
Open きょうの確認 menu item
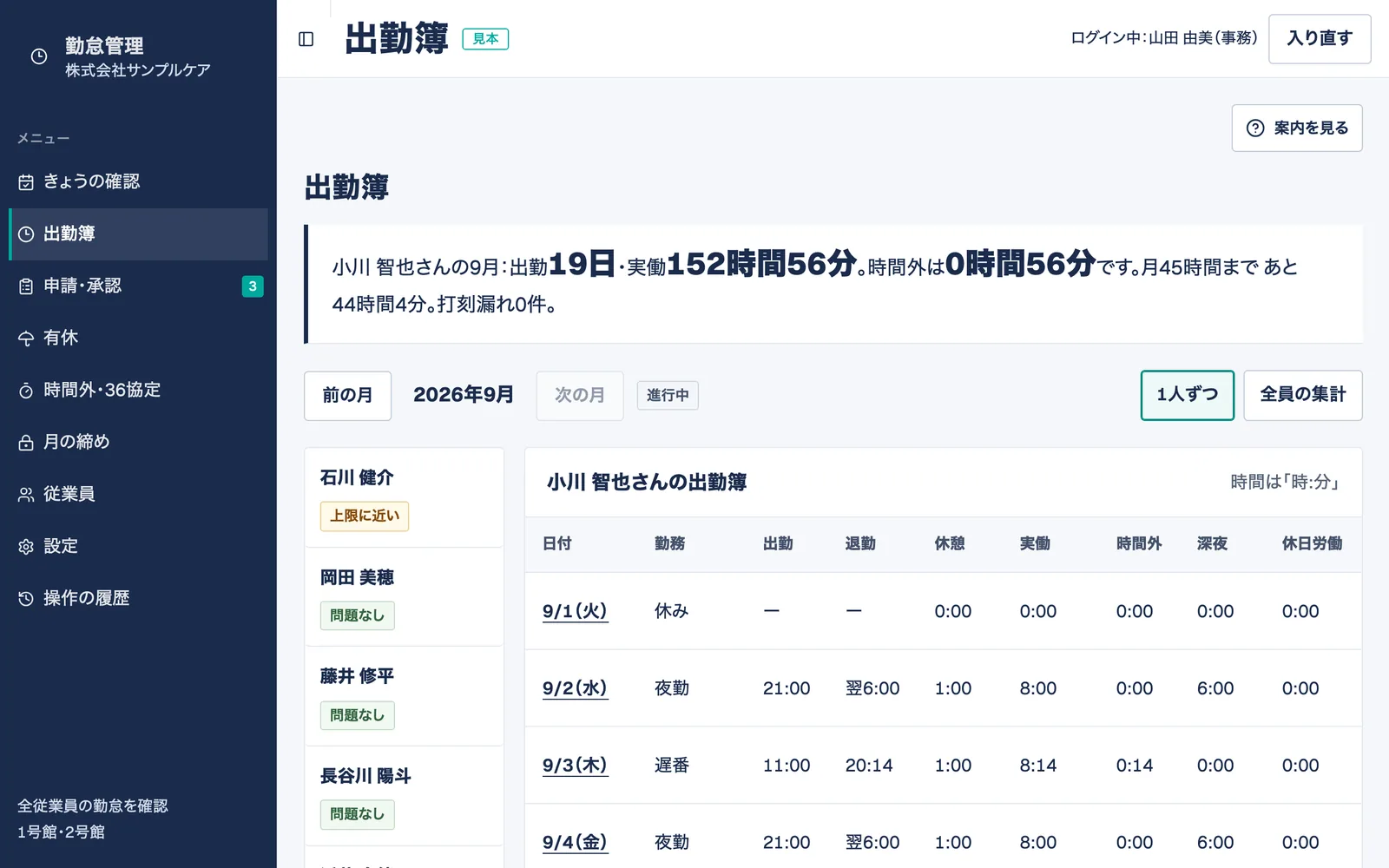tap(138, 182)
